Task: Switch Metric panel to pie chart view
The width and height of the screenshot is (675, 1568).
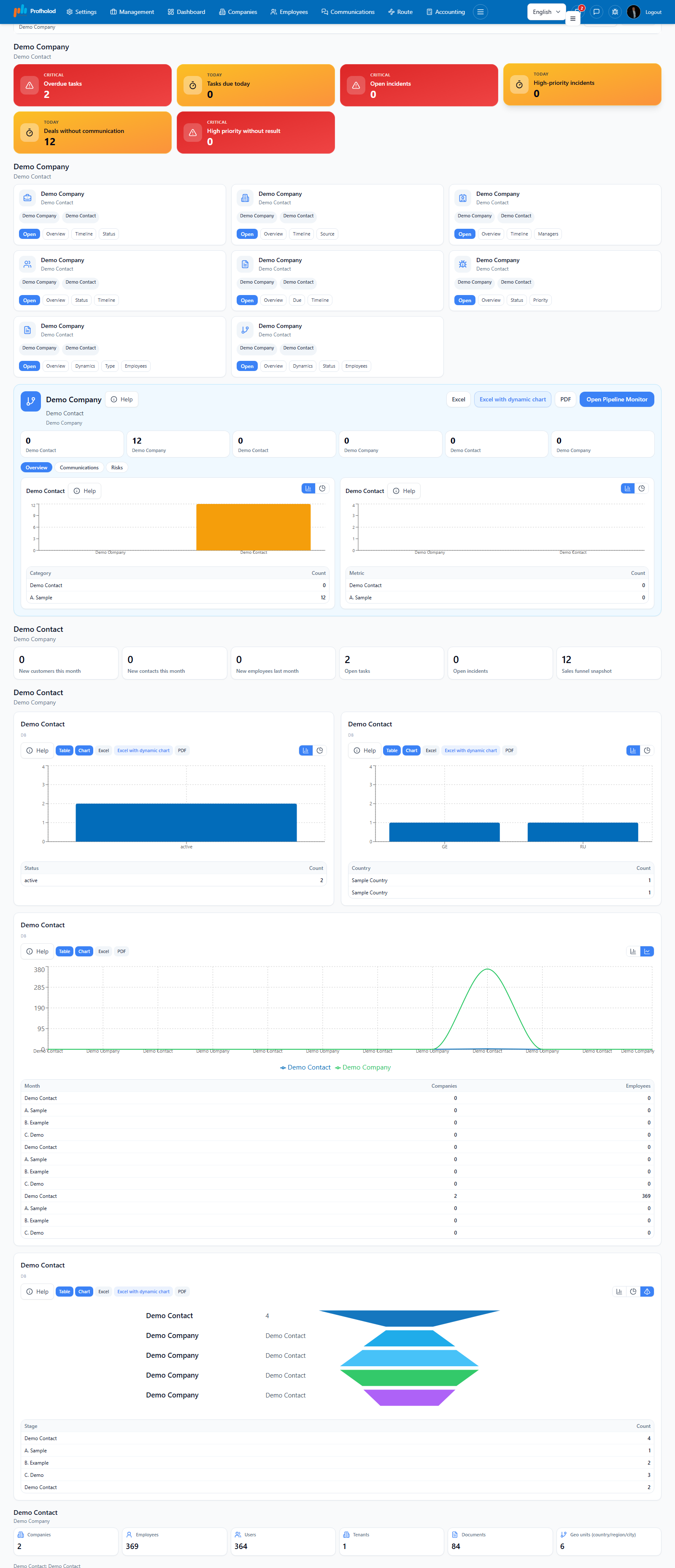Action: [x=642, y=488]
